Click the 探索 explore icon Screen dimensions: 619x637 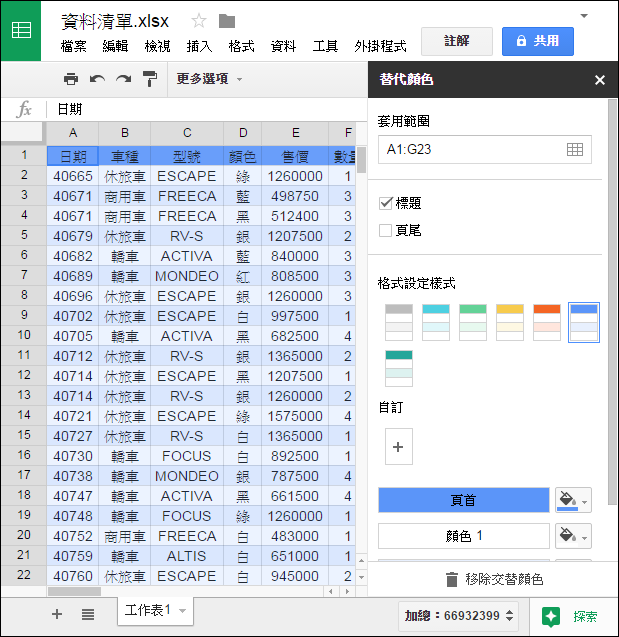tap(551, 616)
